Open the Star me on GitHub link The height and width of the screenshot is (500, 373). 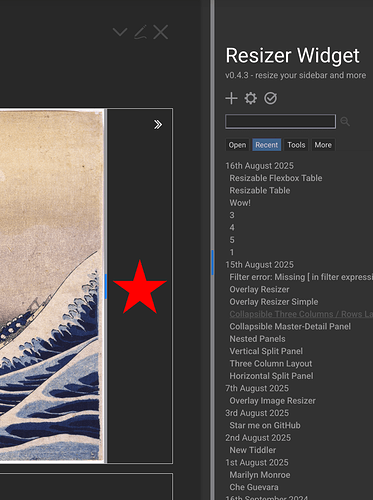[x=265, y=425]
